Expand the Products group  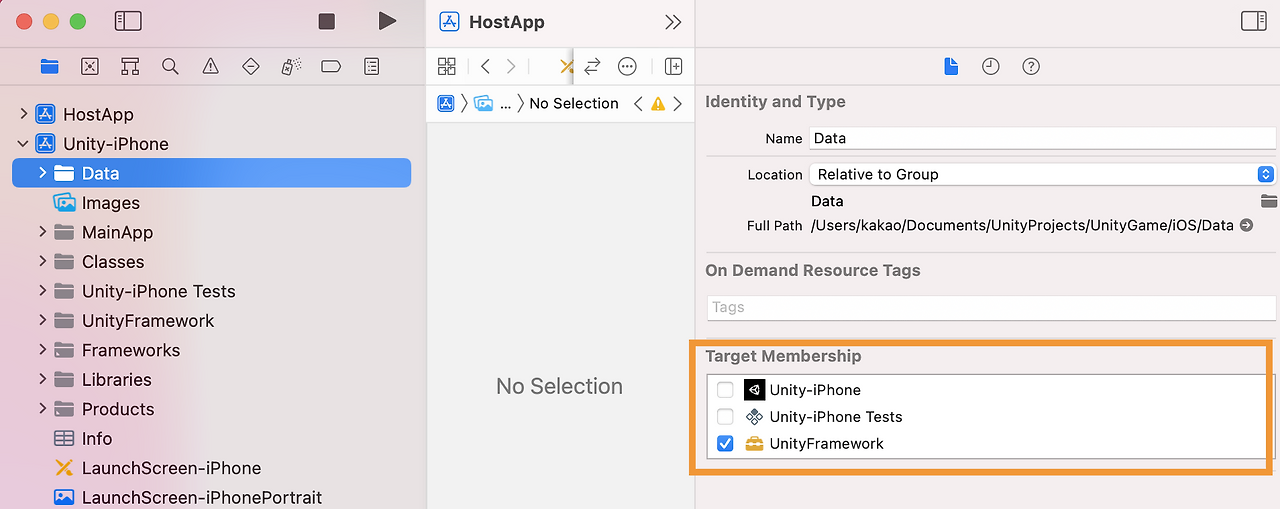(42, 409)
